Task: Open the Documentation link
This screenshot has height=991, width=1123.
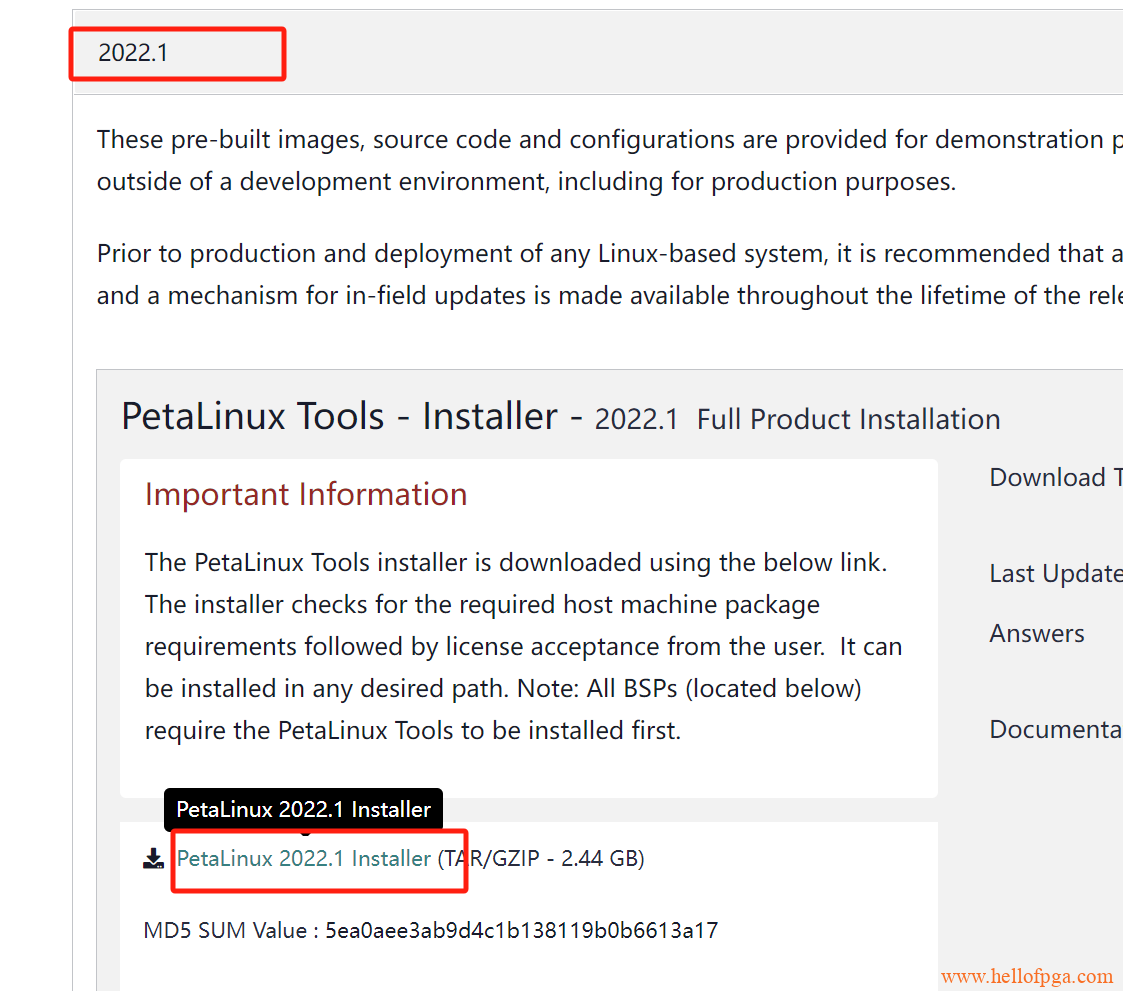Action: click(x=1053, y=730)
